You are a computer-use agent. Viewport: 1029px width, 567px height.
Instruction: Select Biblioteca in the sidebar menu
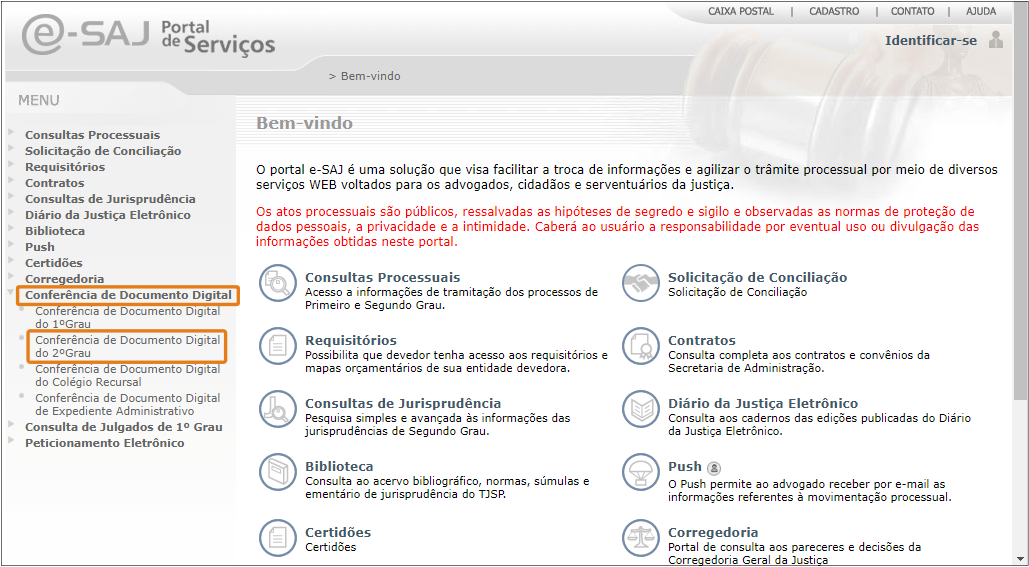(55, 231)
